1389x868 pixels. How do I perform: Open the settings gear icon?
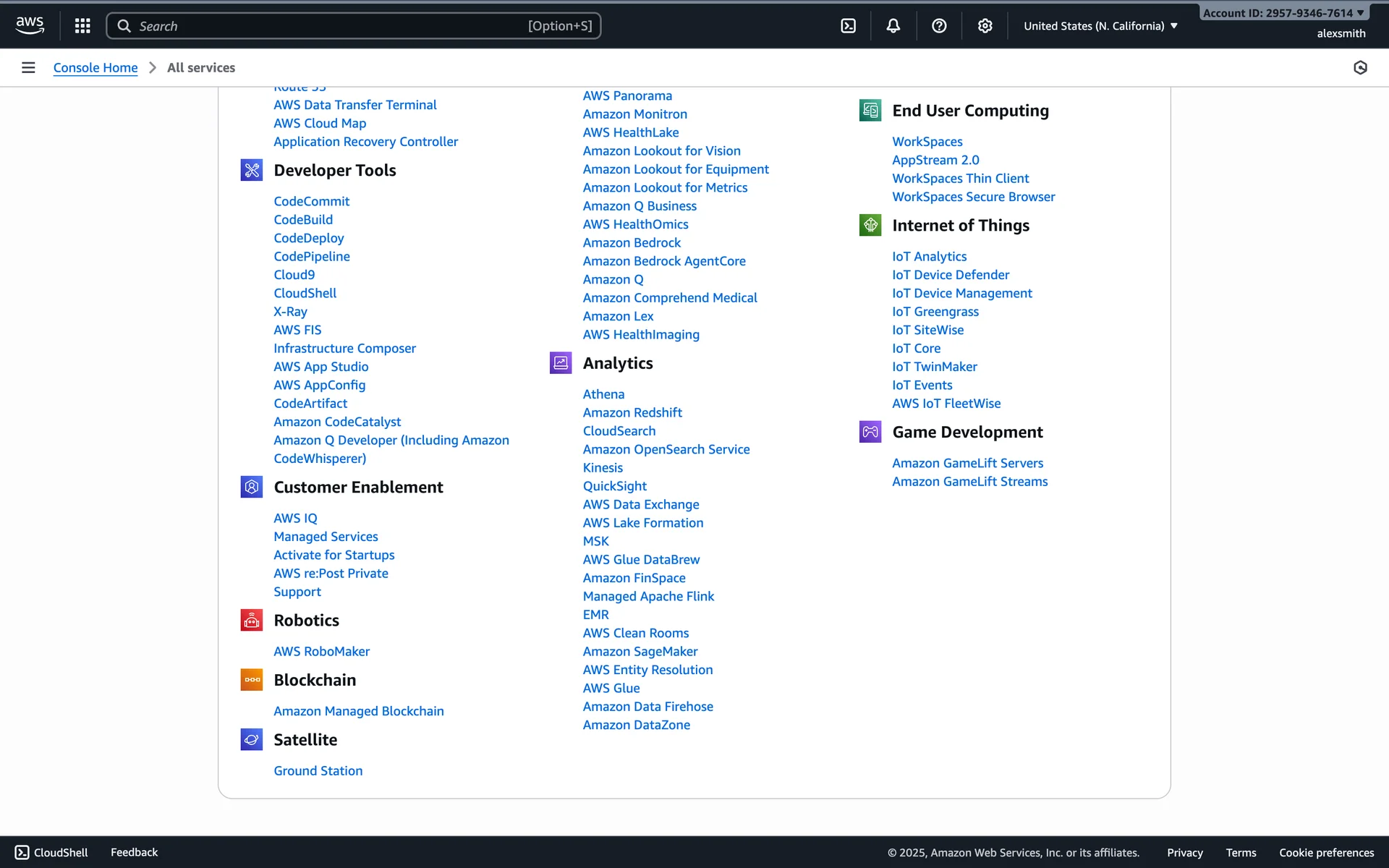tap(985, 26)
